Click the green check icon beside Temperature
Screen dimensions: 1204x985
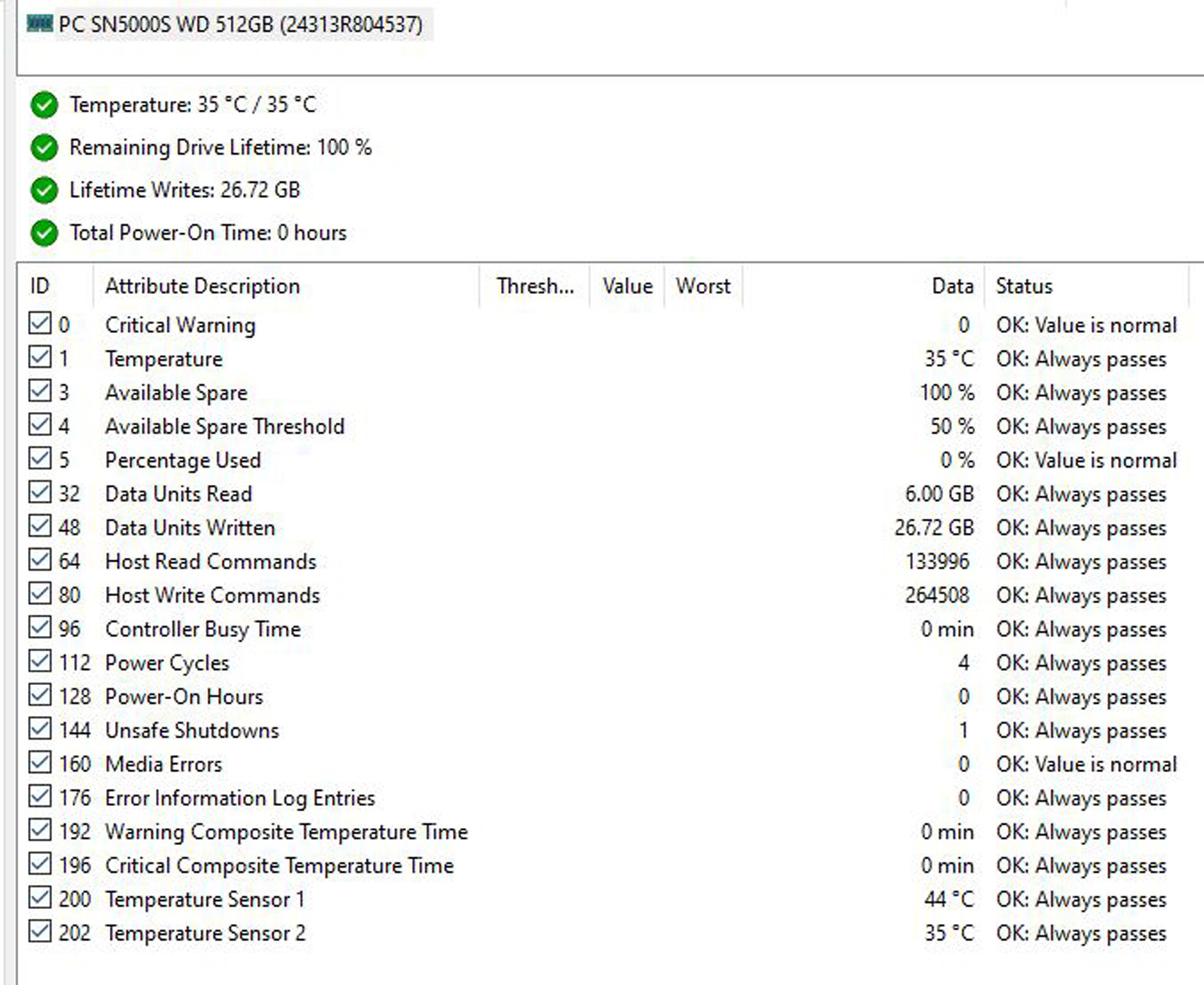(x=44, y=105)
